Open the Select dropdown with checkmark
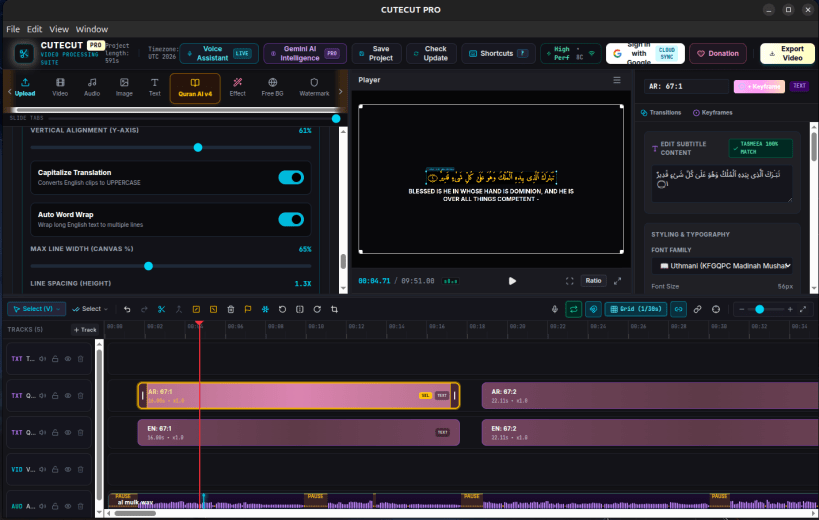This screenshot has height=520, width=819. coord(90,309)
